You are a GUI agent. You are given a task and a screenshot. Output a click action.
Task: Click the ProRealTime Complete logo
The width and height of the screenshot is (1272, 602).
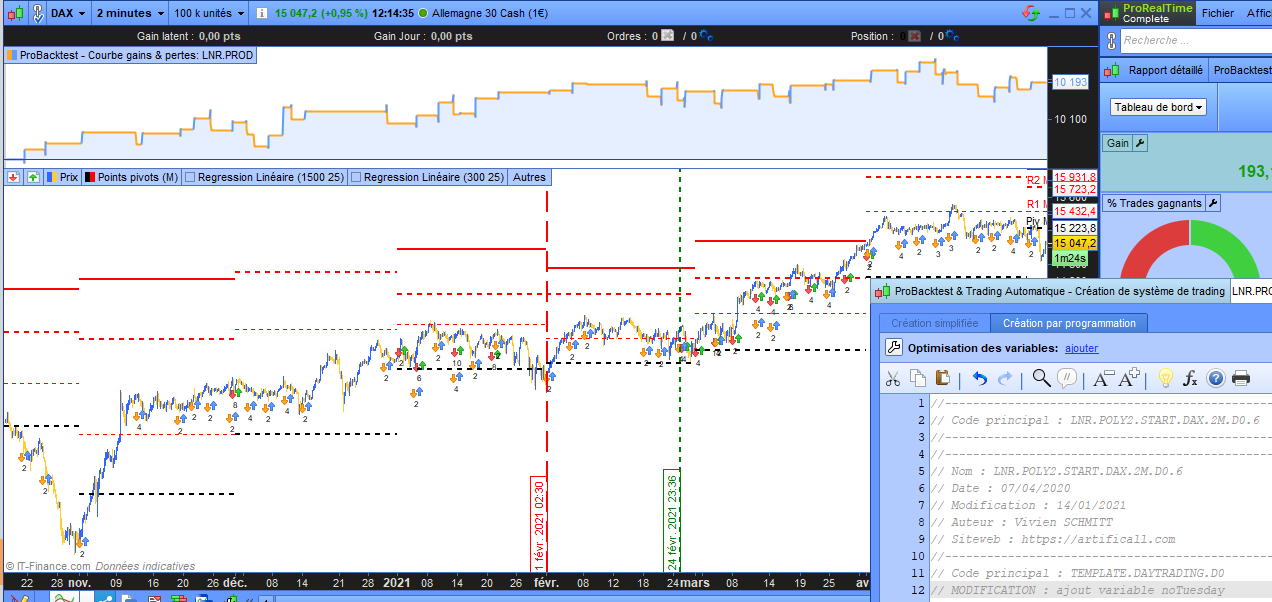[x=1147, y=13]
